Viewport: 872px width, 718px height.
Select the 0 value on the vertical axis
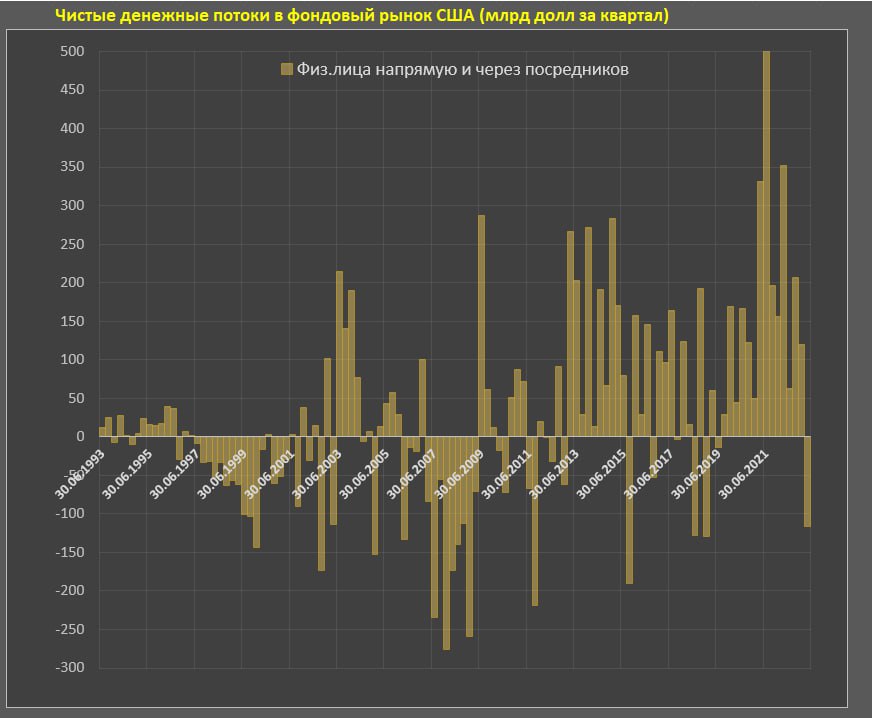pos(80,437)
